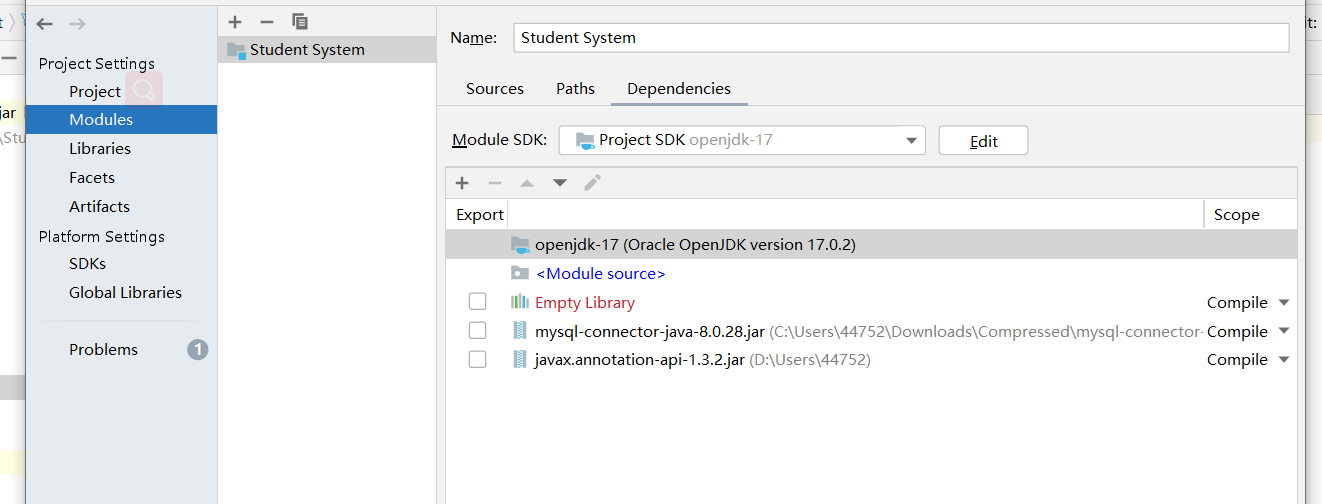
Task: Remove the selected module with the minus icon
Action: [x=266, y=21]
